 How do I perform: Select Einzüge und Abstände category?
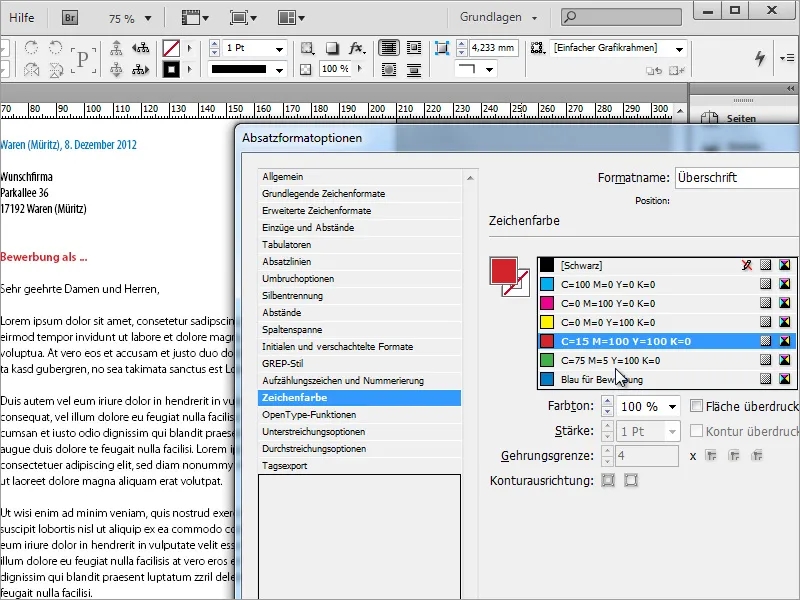[x=360, y=228]
